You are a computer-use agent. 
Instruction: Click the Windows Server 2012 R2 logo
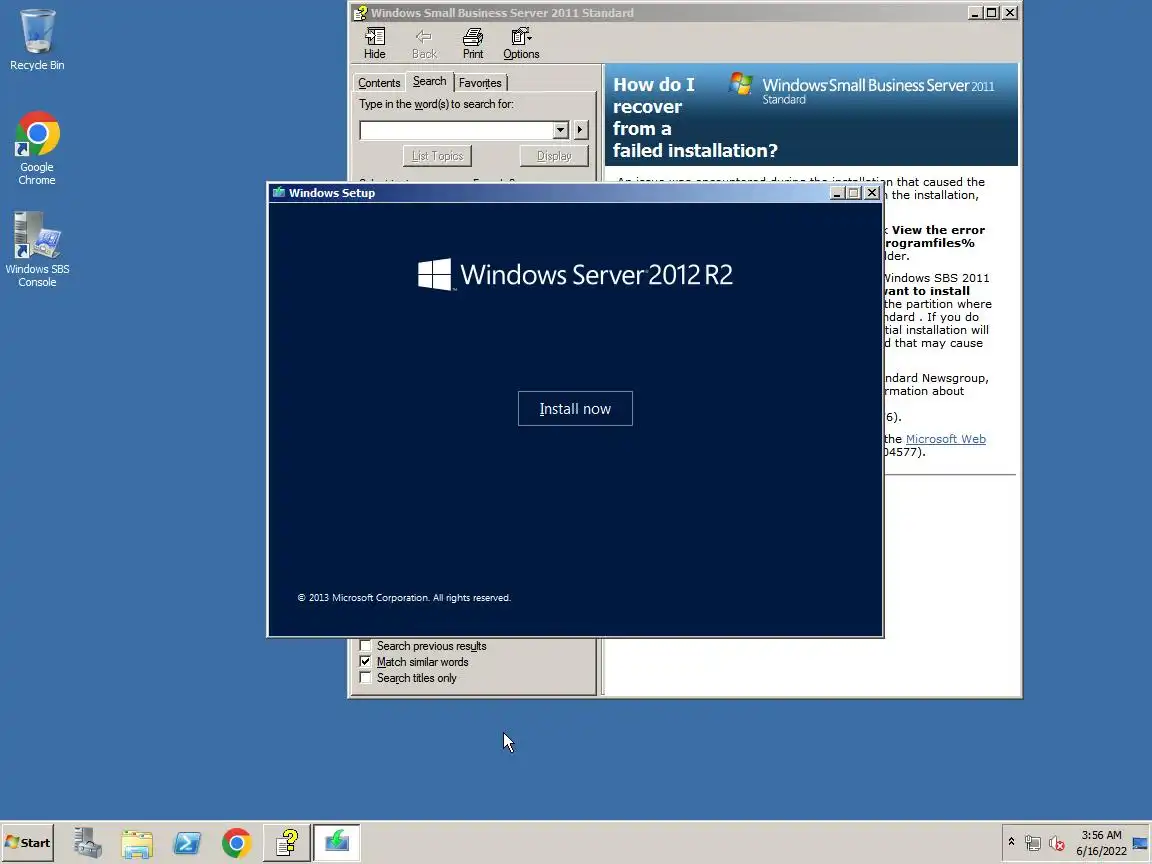click(575, 274)
